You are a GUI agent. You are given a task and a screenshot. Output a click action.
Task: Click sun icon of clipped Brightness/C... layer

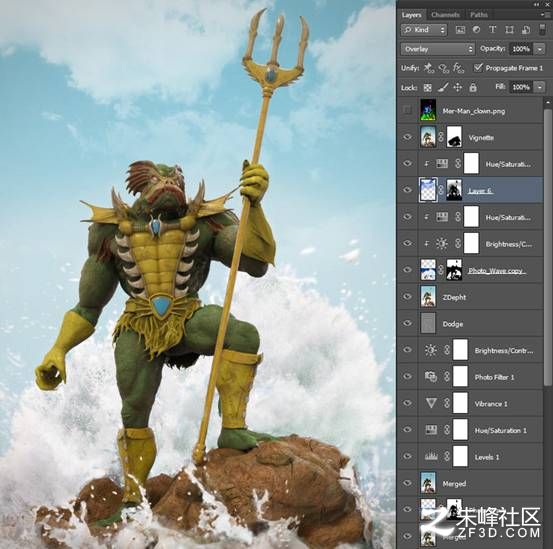[441, 243]
